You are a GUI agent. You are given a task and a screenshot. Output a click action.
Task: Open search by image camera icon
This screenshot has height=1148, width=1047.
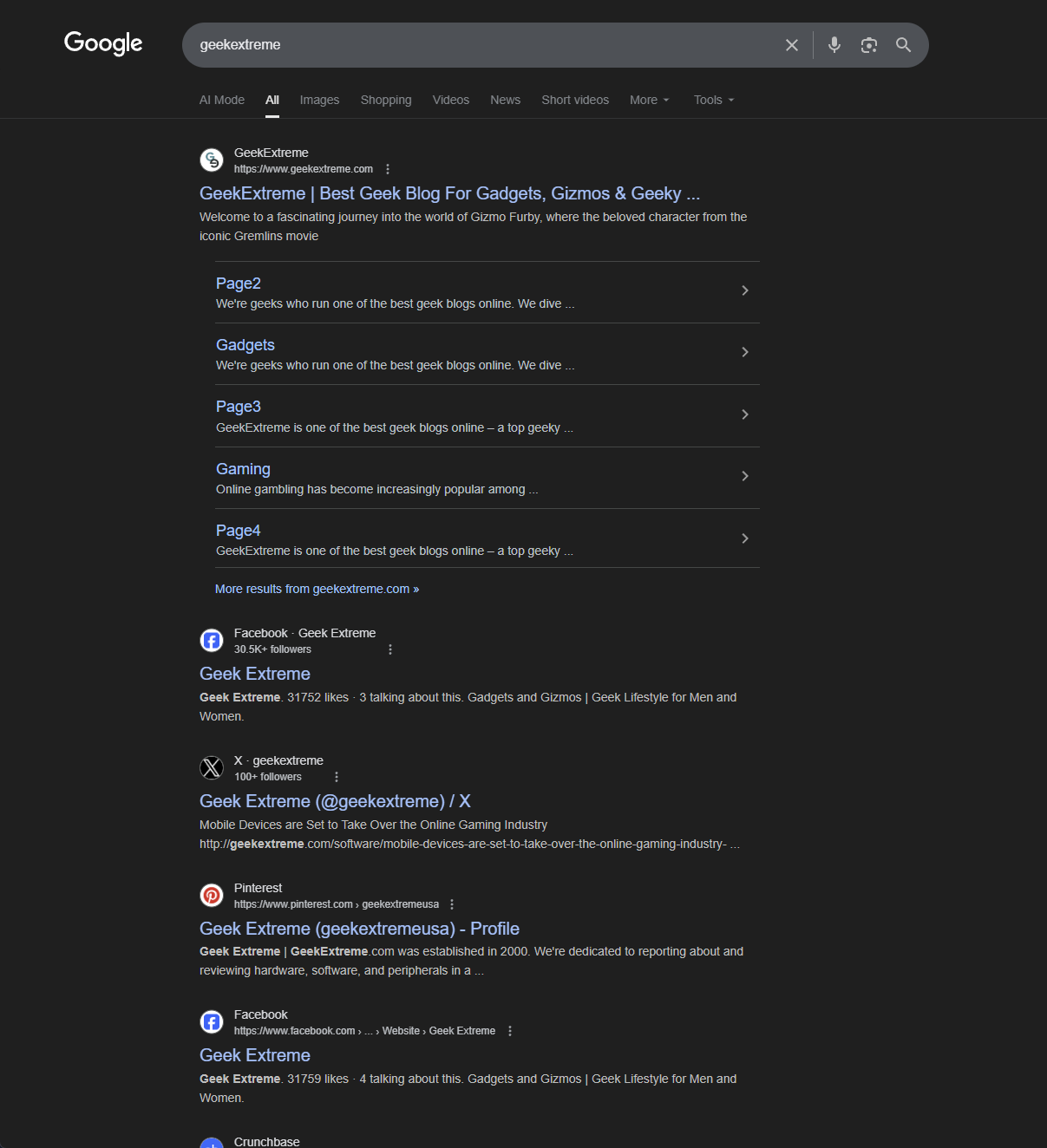(x=868, y=45)
